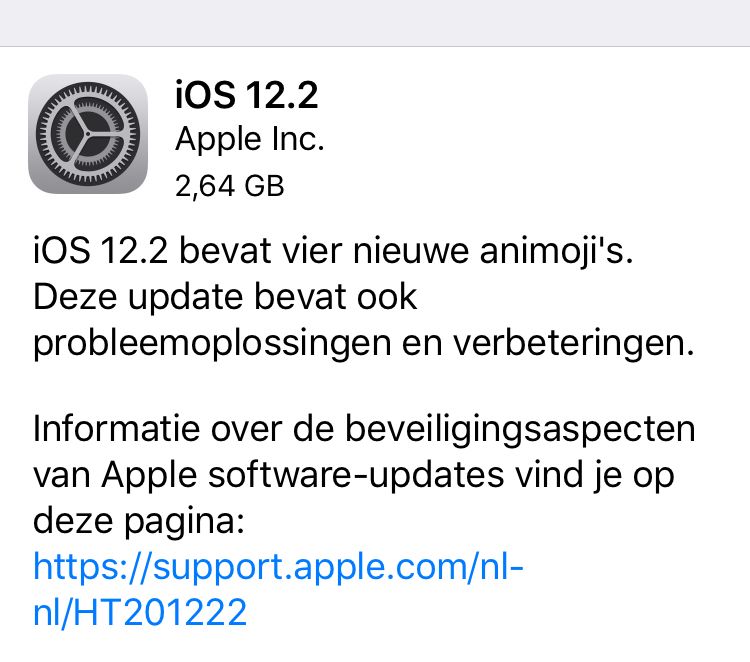Image resolution: width=750 pixels, height=662 pixels.
Task: Click the 'https://' start of the link
Action: 92,566
